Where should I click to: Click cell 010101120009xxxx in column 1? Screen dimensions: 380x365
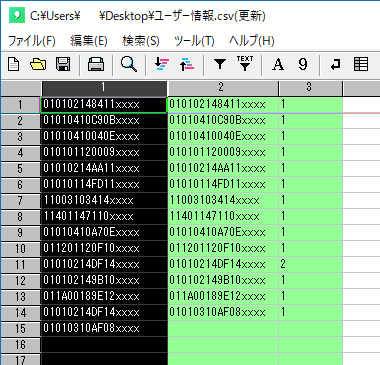(x=104, y=153)
